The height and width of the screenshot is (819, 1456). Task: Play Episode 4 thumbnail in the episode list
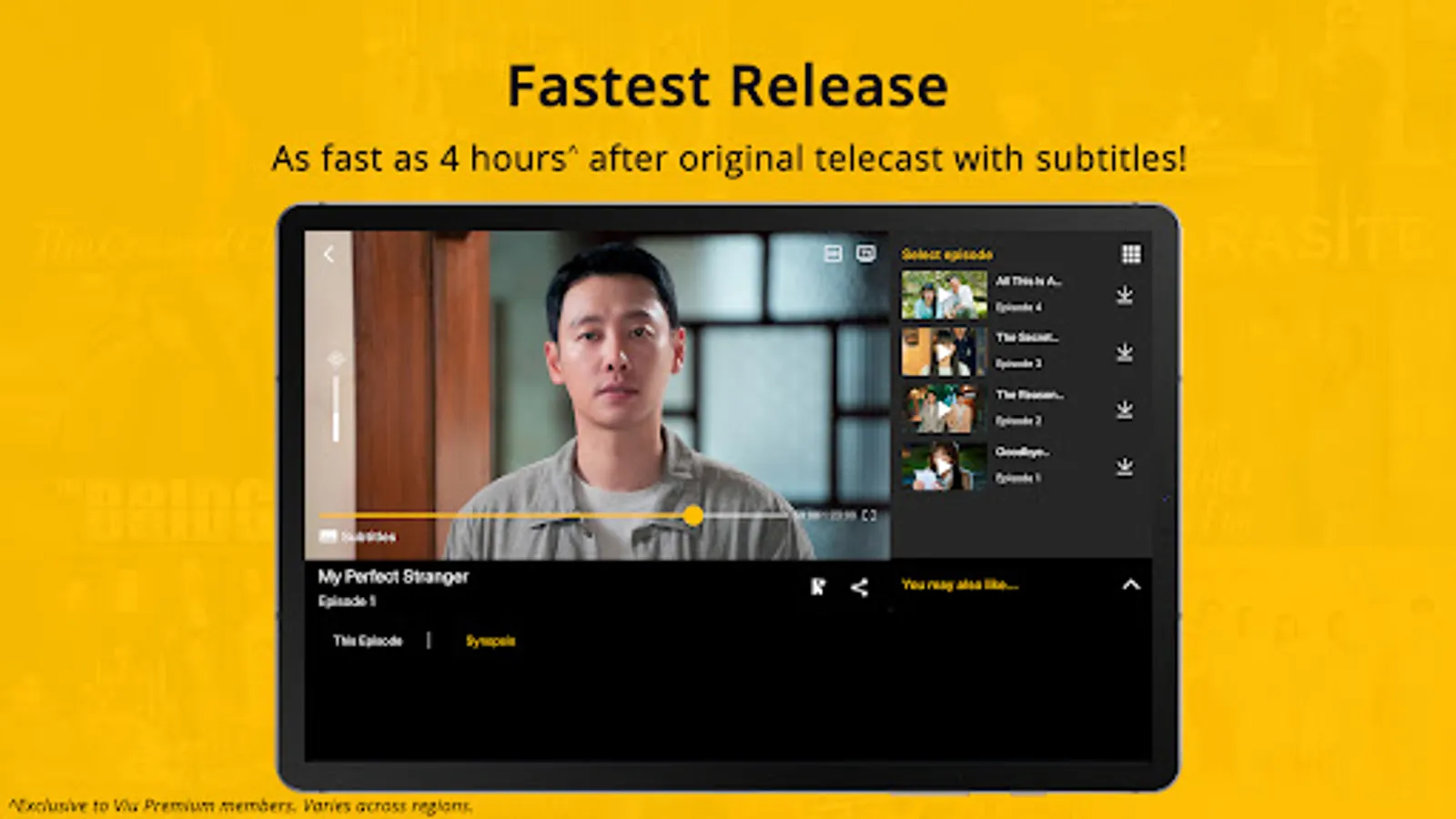click(x=944, y=295)
